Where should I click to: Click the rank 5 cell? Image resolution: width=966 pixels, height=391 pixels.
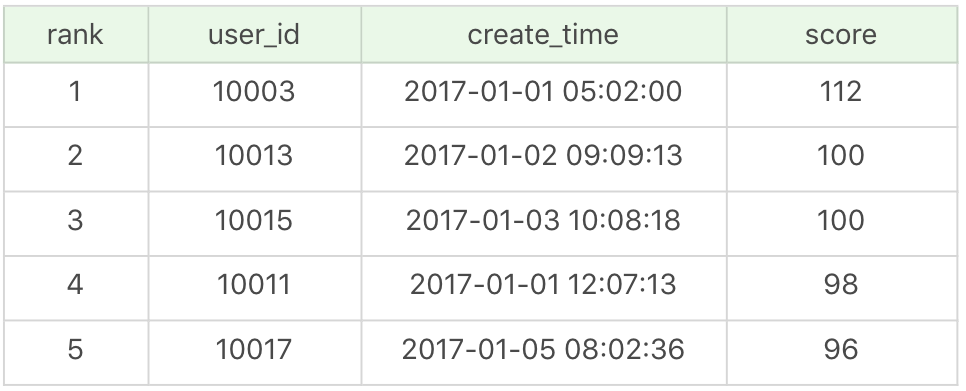(x=75, y=349)
